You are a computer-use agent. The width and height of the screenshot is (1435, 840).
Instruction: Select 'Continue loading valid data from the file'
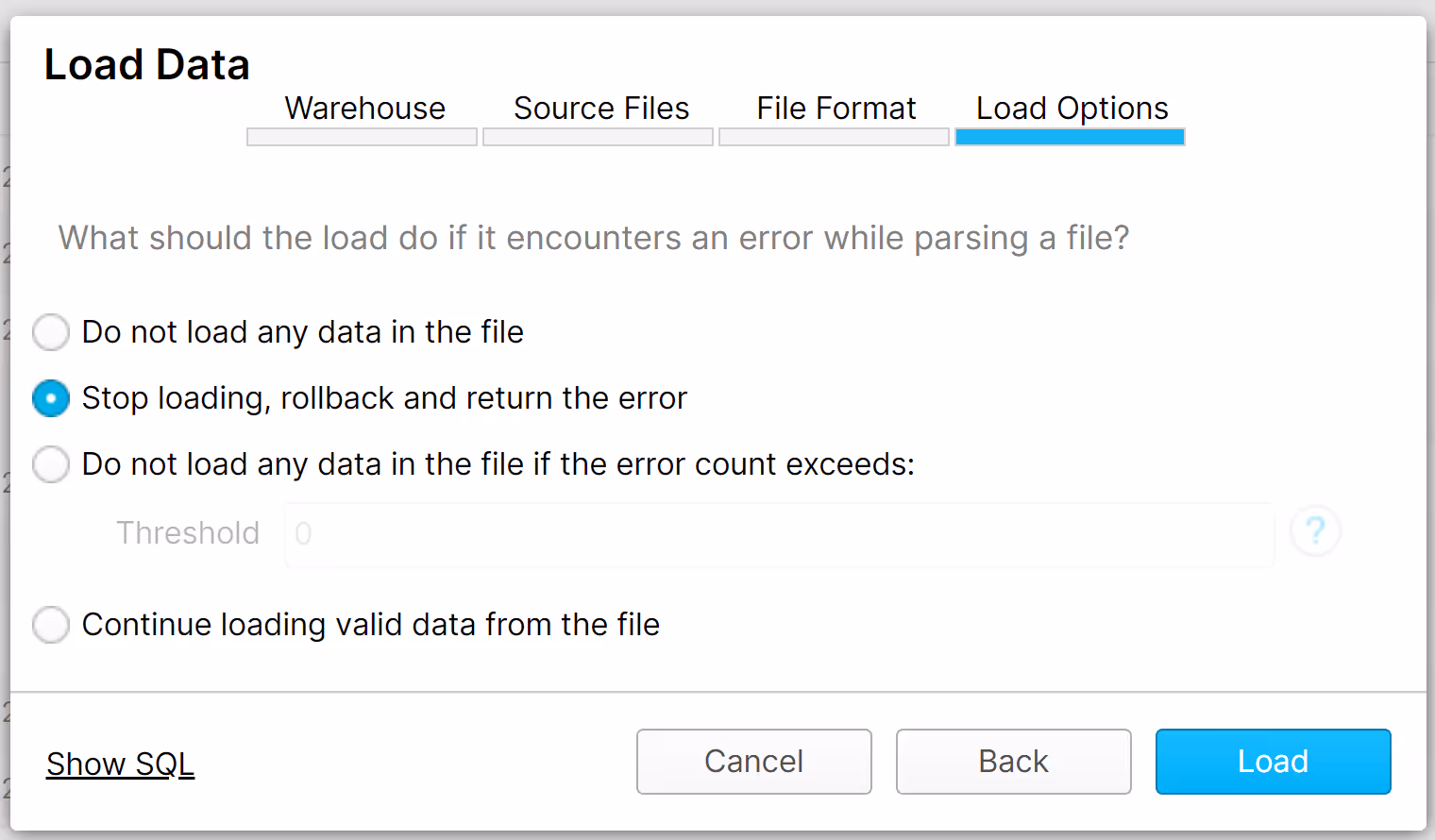coord(51,625)
